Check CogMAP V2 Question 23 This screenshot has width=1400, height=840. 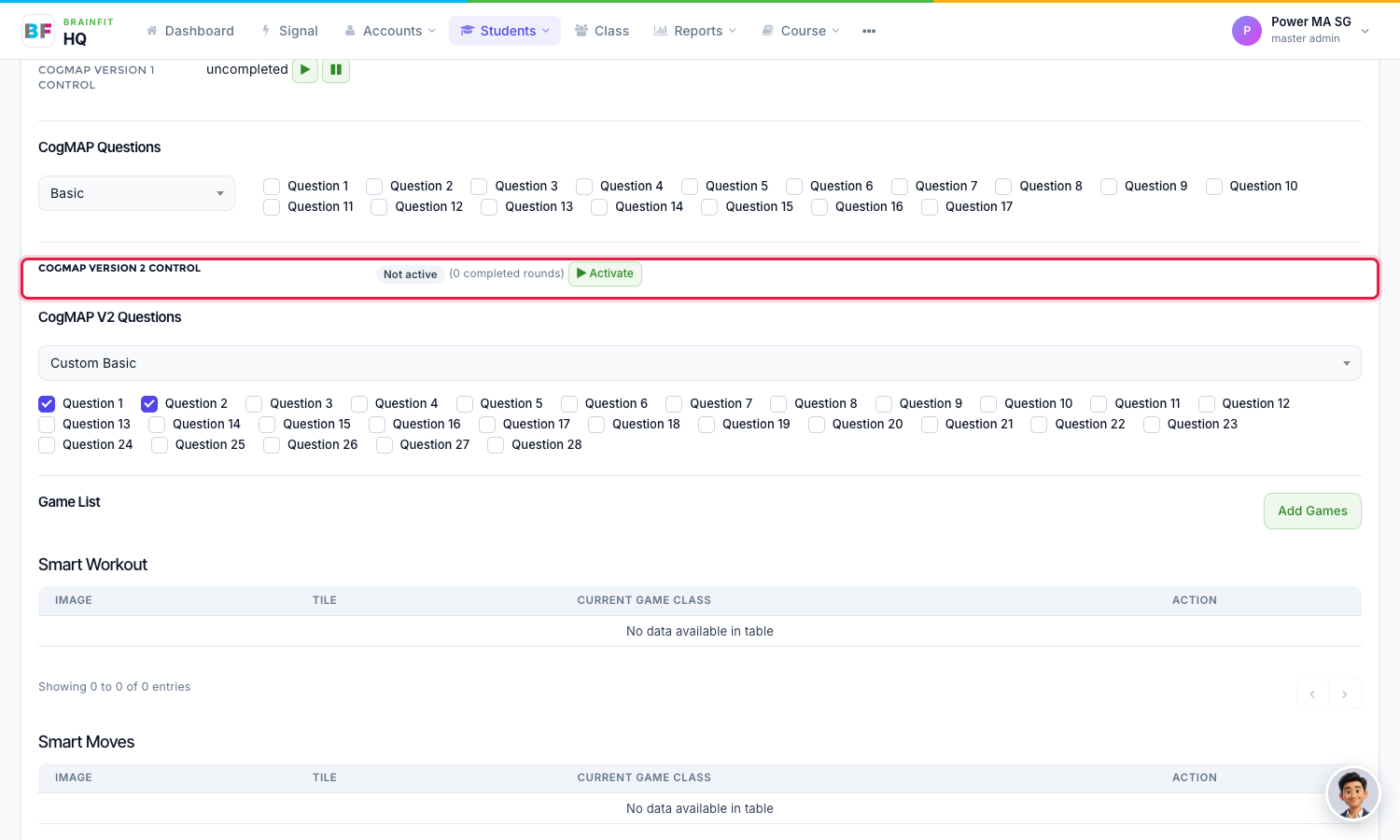click(1152, 425)
